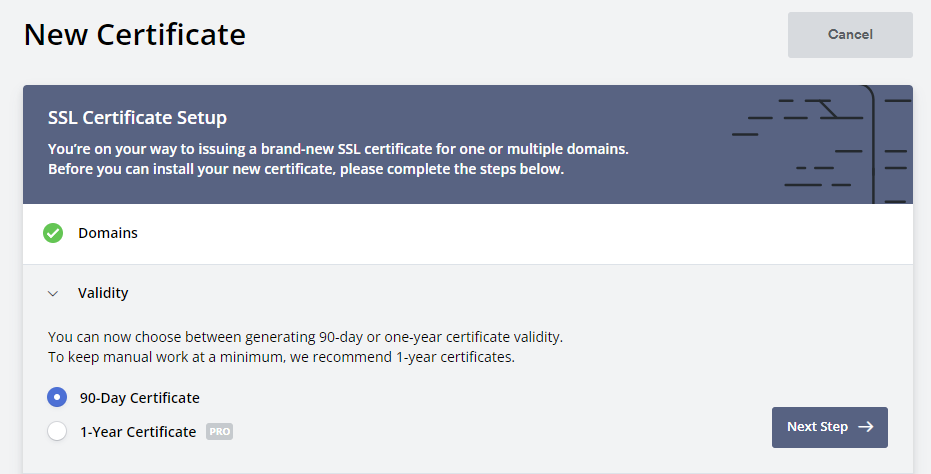931x474 pixels.
Task: Click the PRO badge
Action: pos(220,431)
